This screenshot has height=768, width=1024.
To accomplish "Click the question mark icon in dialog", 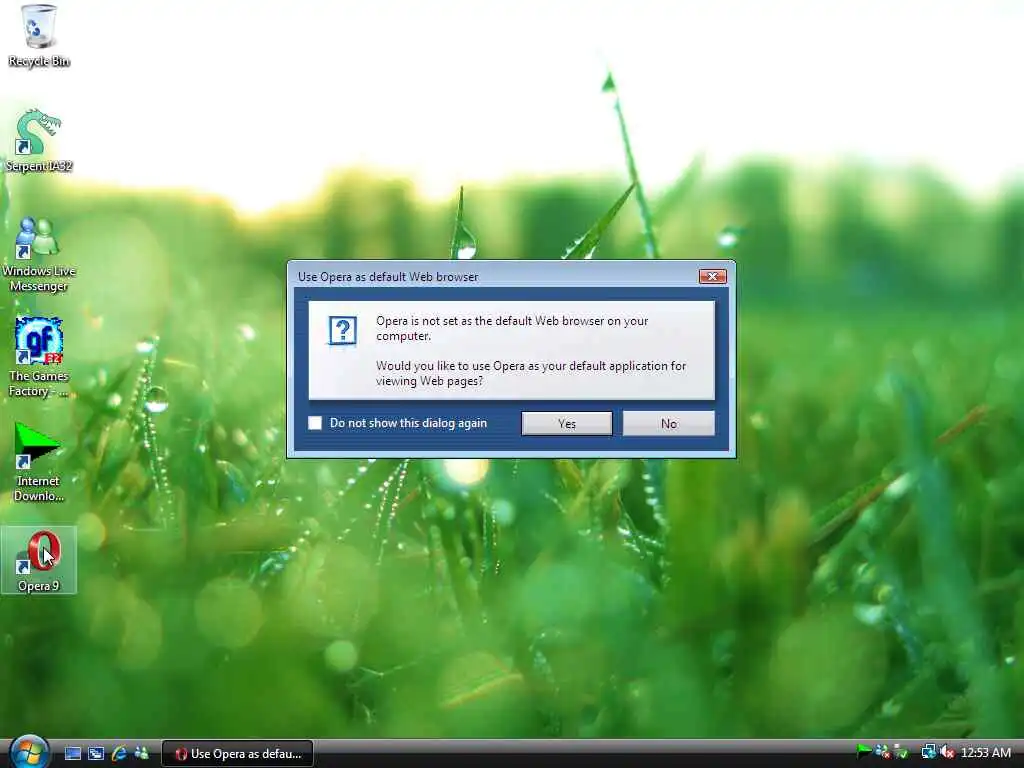I will pos(342,330).
